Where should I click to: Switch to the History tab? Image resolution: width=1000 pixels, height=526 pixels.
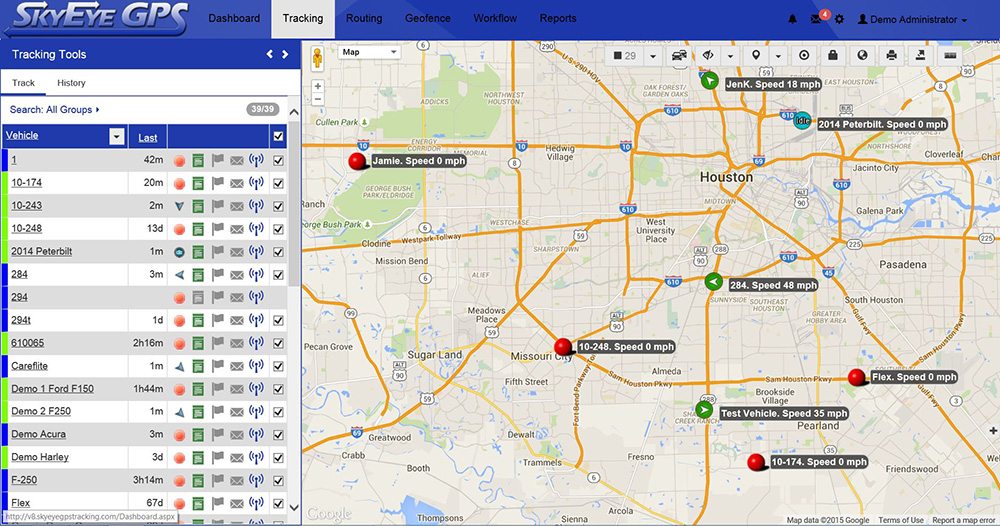tap(71, 83)
